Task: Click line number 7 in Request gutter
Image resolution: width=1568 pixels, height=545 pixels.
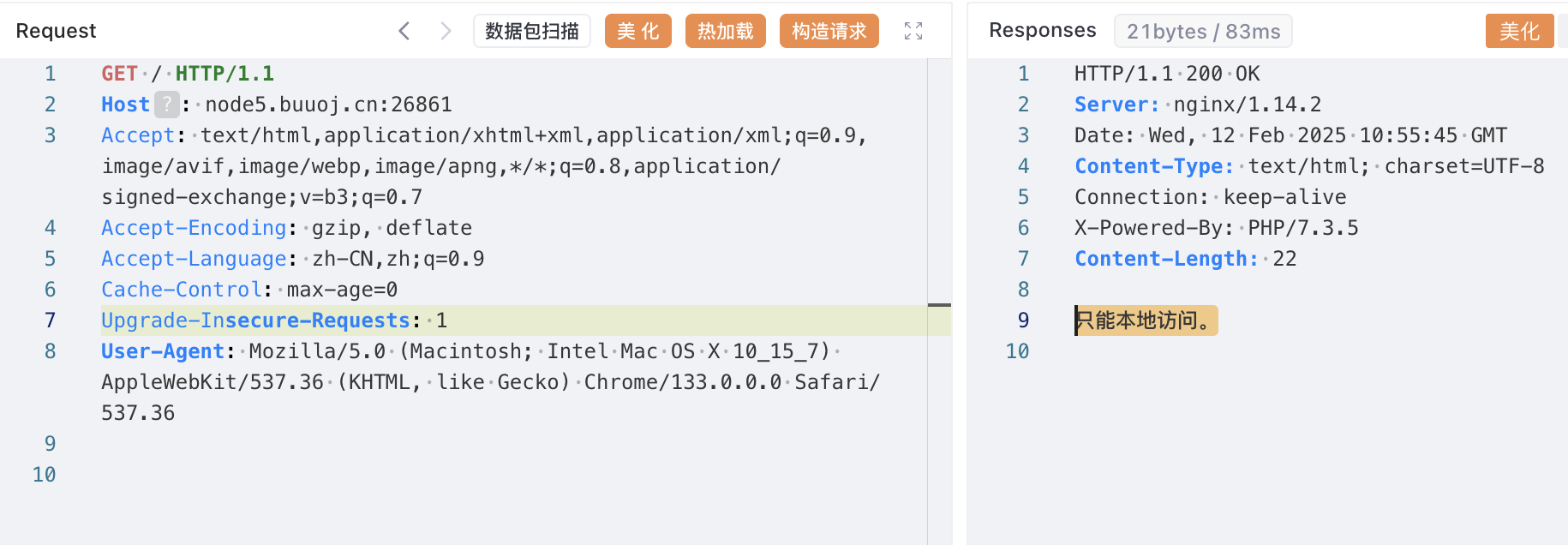Action: (x=50, y=320)
